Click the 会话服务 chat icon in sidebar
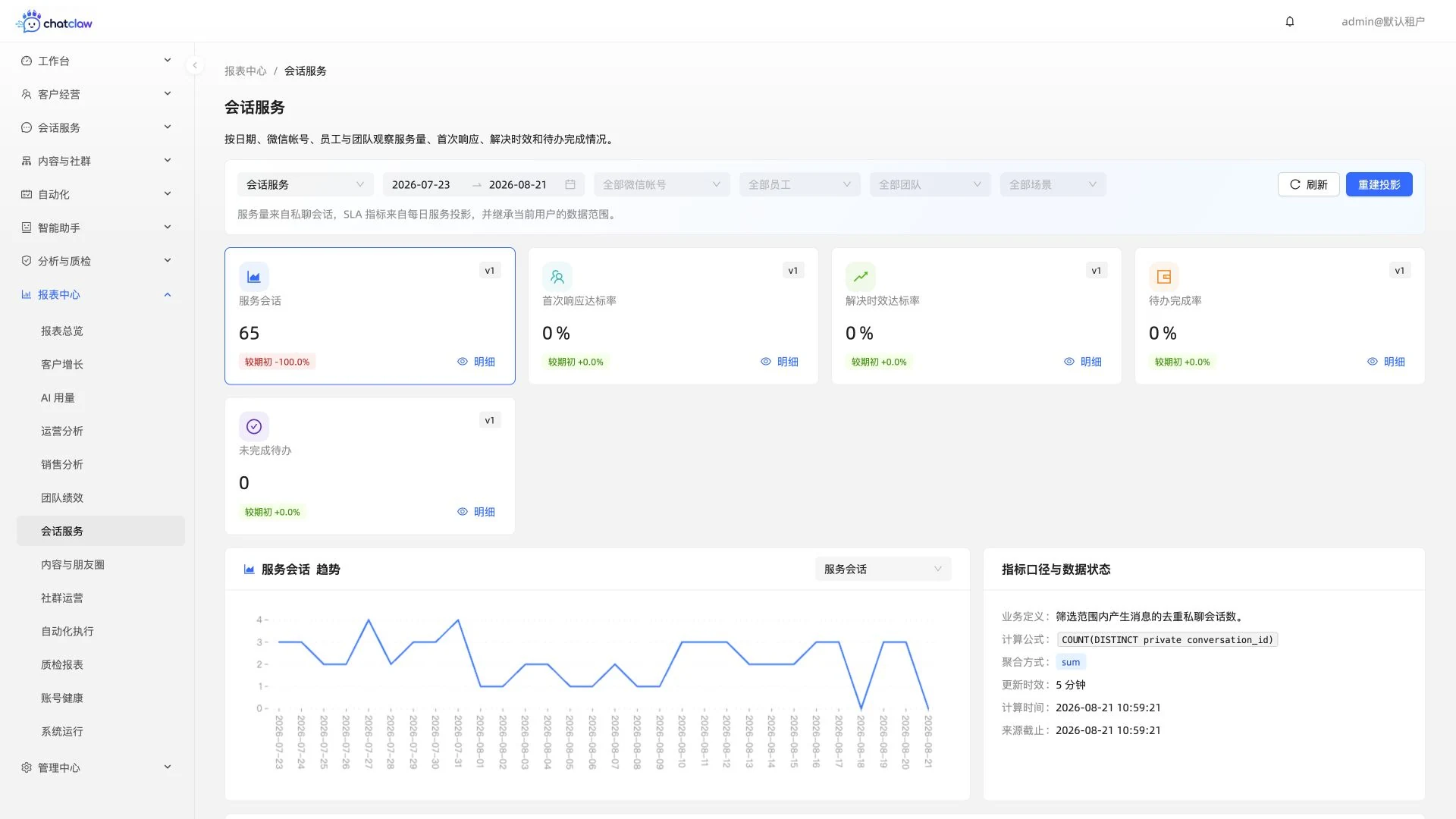This screenshot has width=1456, height=819. point(27,127)
